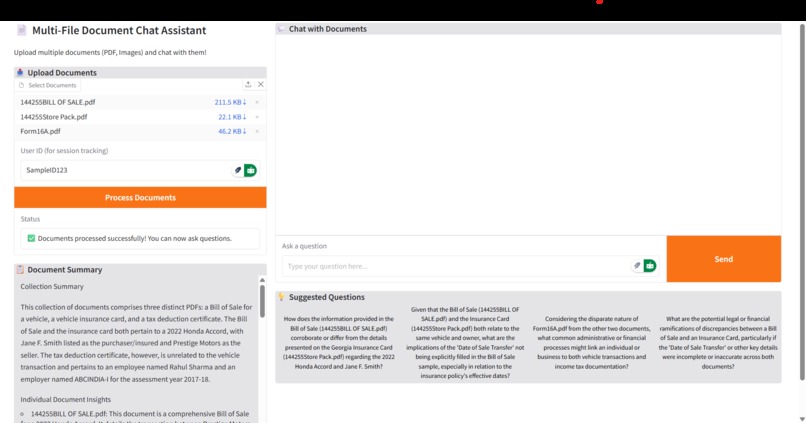The width and height of the screenshot is (806, 423).
Task: Click the Document Summary scroll up arrow
Action: click(x=262, y=280)
